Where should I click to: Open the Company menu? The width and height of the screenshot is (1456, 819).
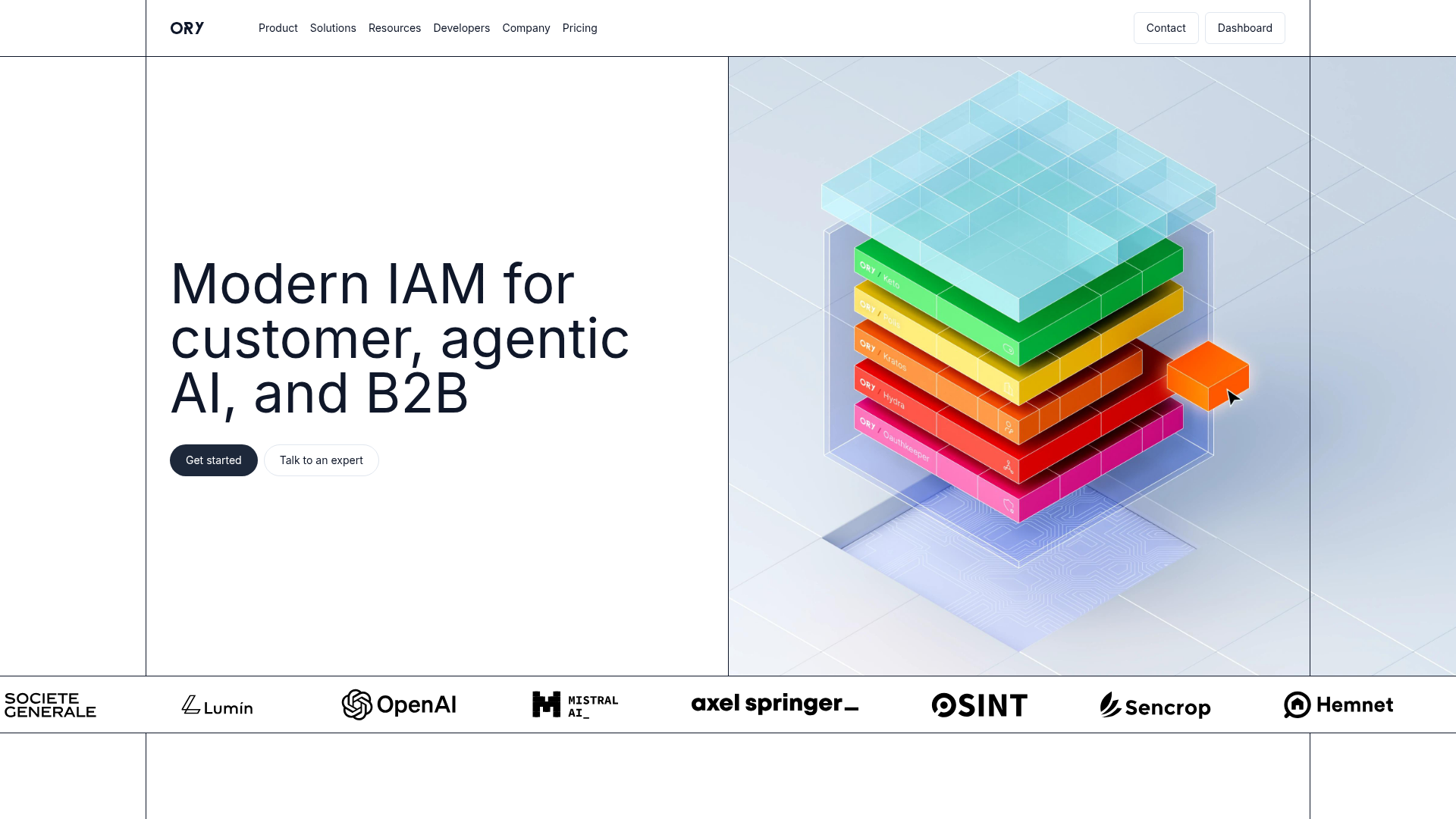pos(526,28)
